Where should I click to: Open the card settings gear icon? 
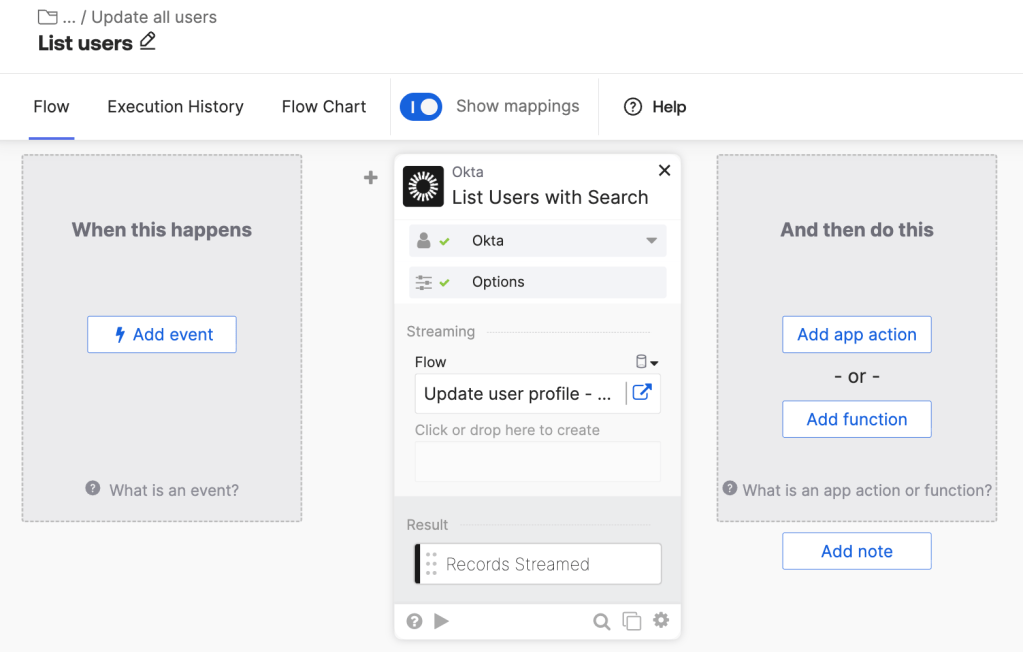[661, 620]
